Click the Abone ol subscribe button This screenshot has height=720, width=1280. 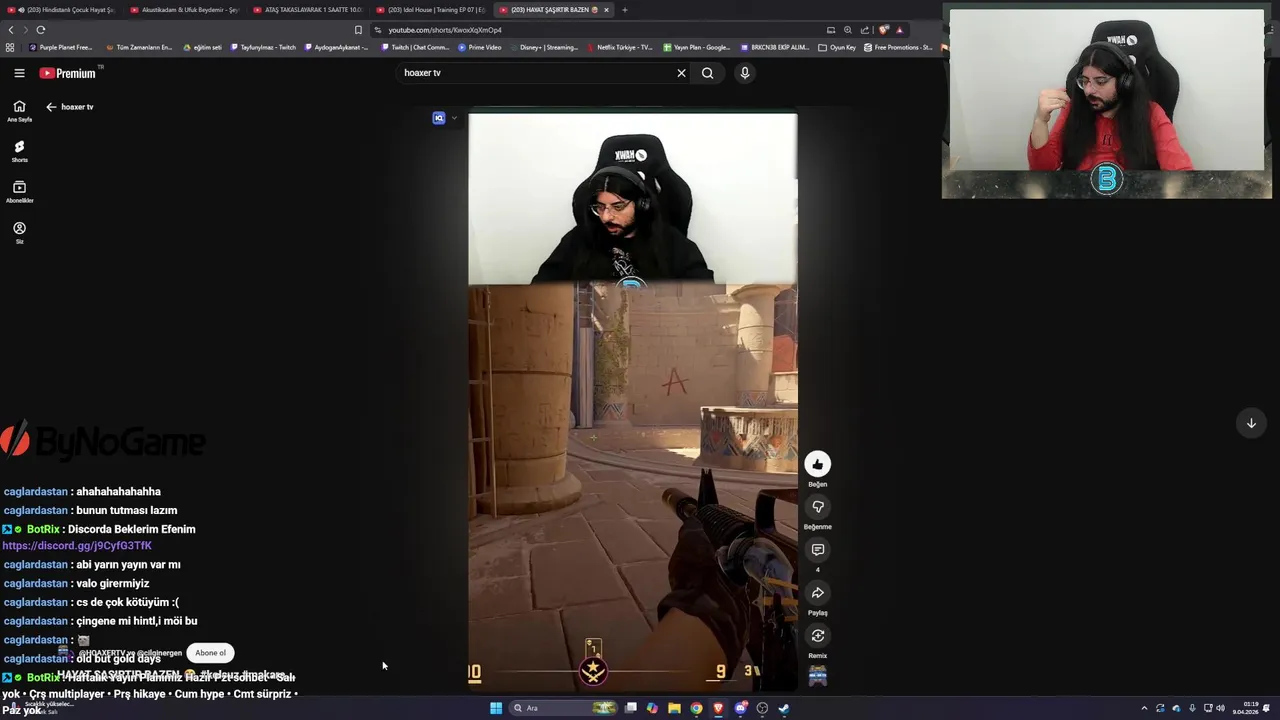[210, 653]
